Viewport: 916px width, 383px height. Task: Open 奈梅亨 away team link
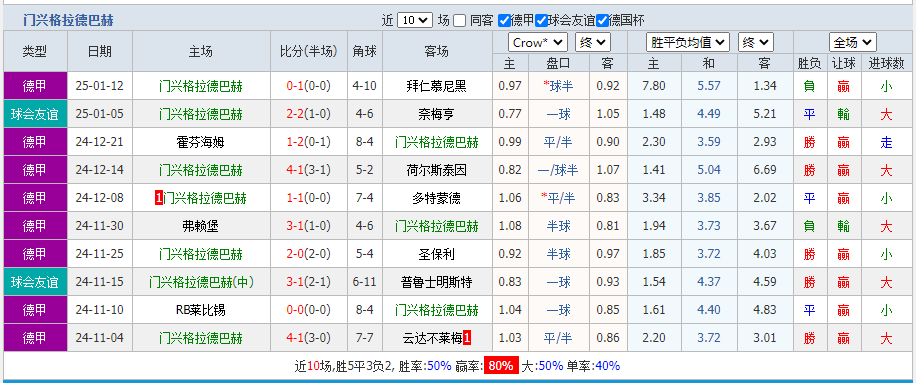(436, 114)
